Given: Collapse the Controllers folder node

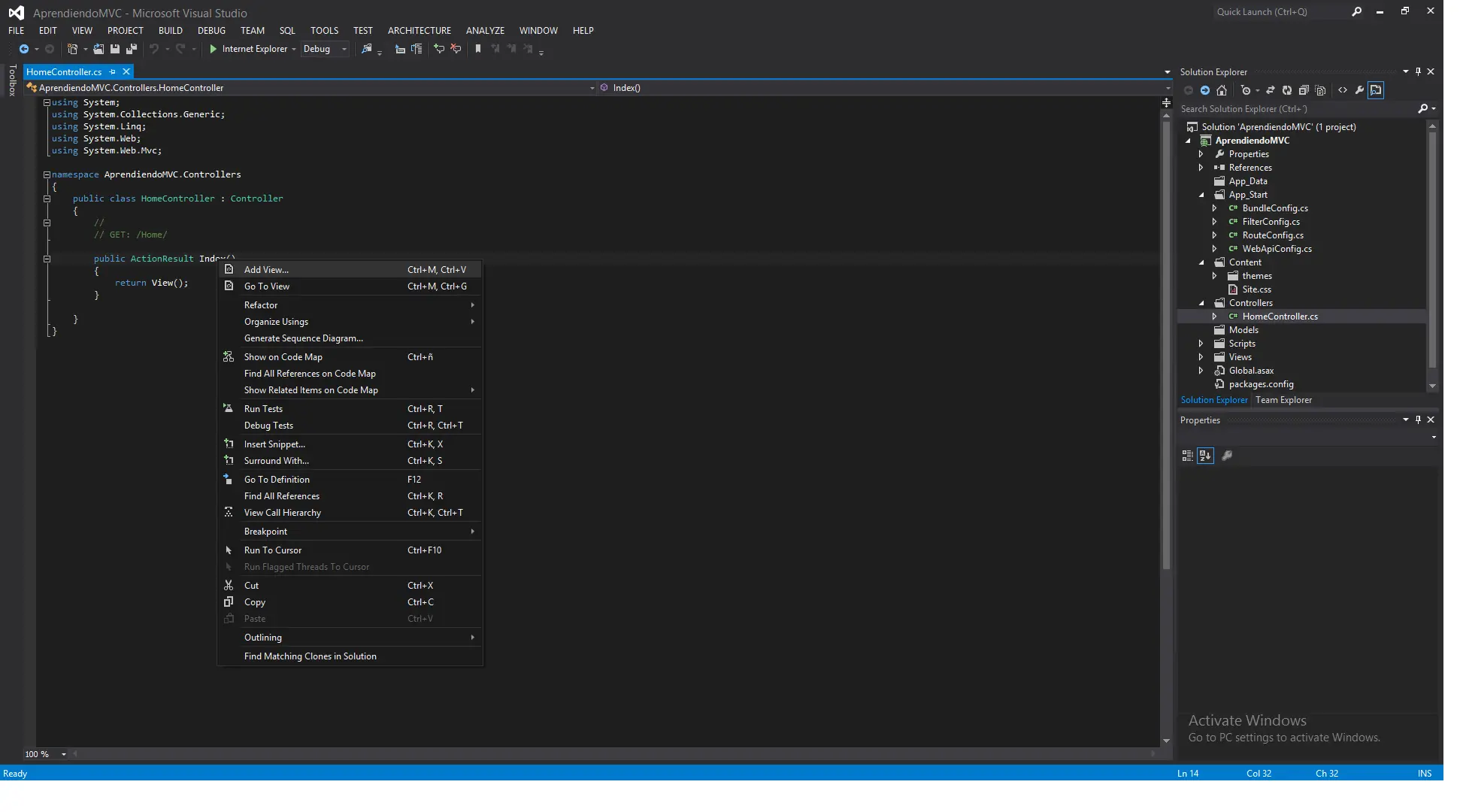Looking at the screenshot, I should tap(1201, 303).
